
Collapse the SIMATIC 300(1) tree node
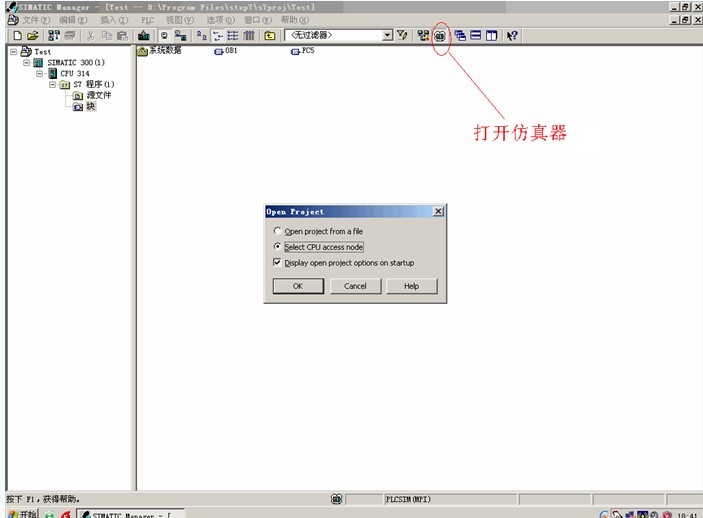pyautogui.click(x=27, y=62)
